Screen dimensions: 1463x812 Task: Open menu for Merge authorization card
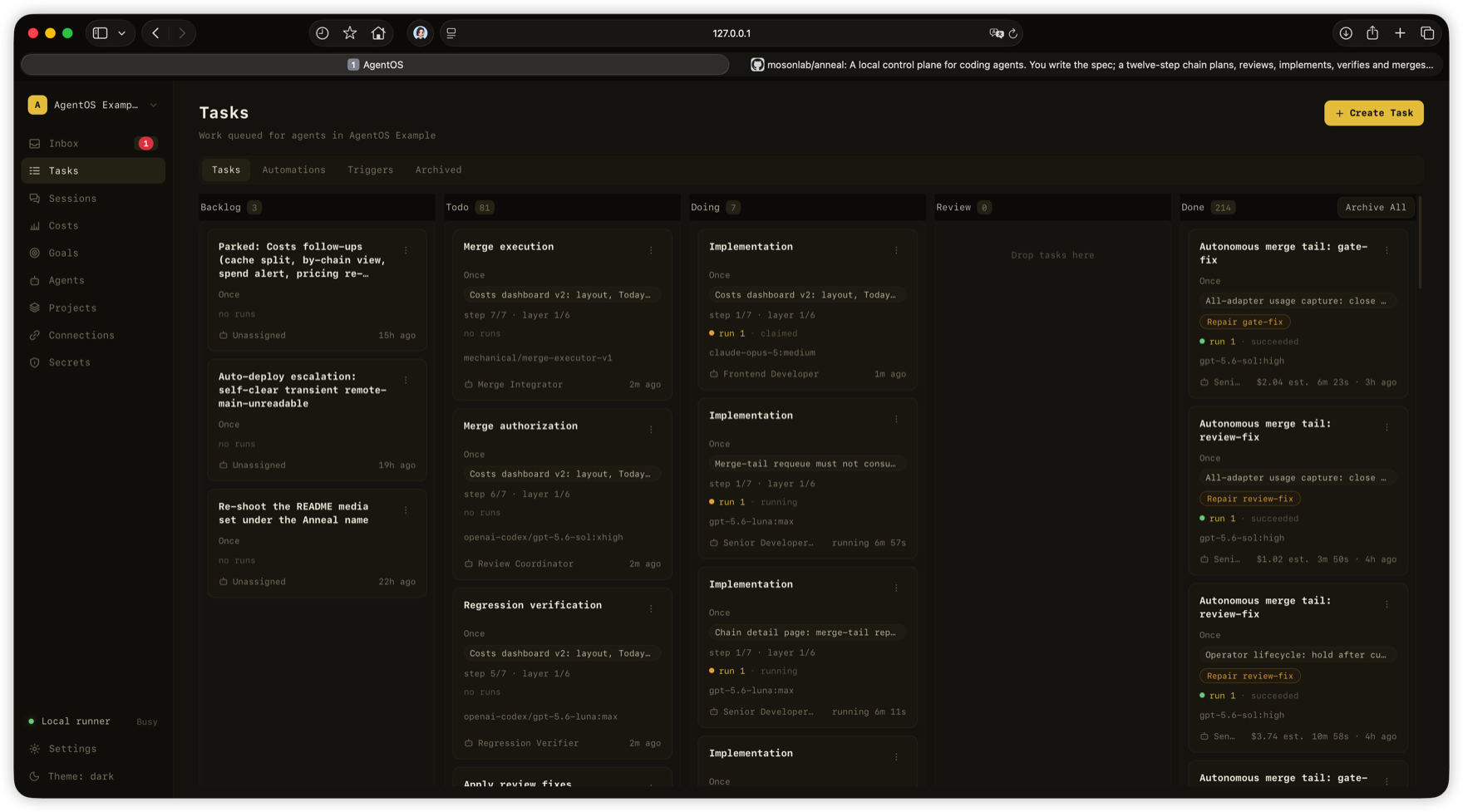coord(651,430)
